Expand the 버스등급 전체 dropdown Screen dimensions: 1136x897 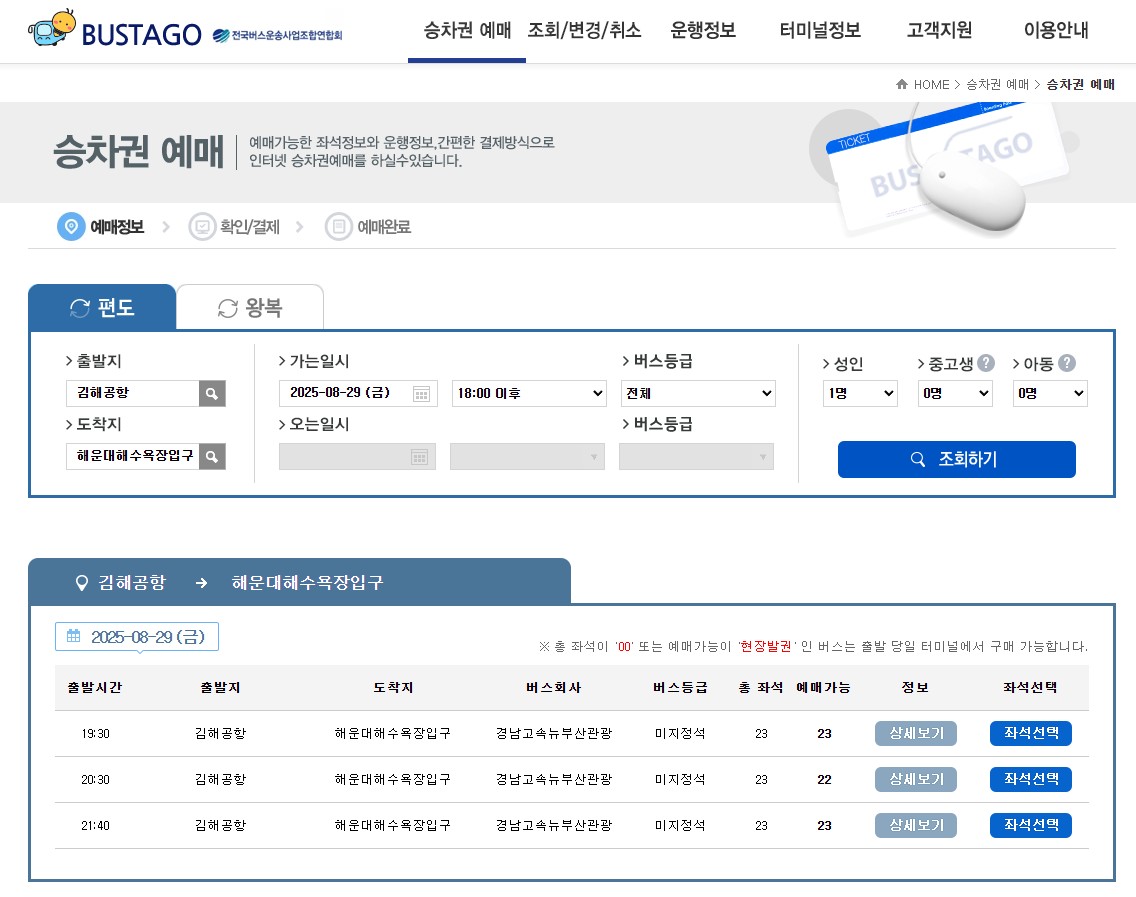coord(698,394)
